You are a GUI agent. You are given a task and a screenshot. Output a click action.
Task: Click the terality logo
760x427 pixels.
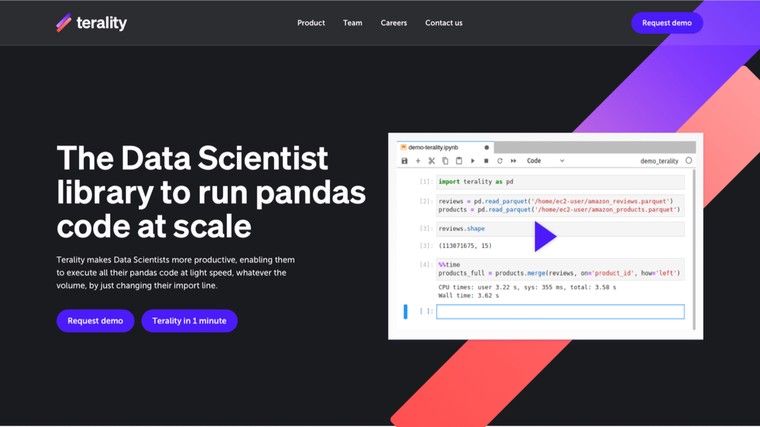coord(92,23)
